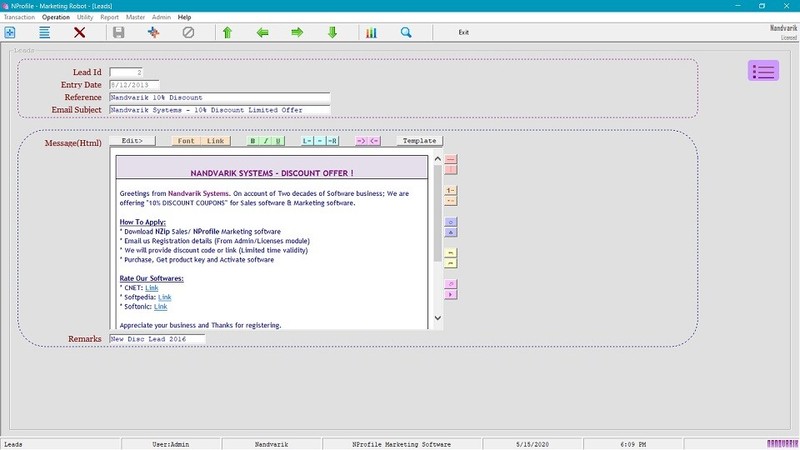Go to next record with right arrow
The width and height of the screenshot is (800, 450).
[x=297, y=33]
